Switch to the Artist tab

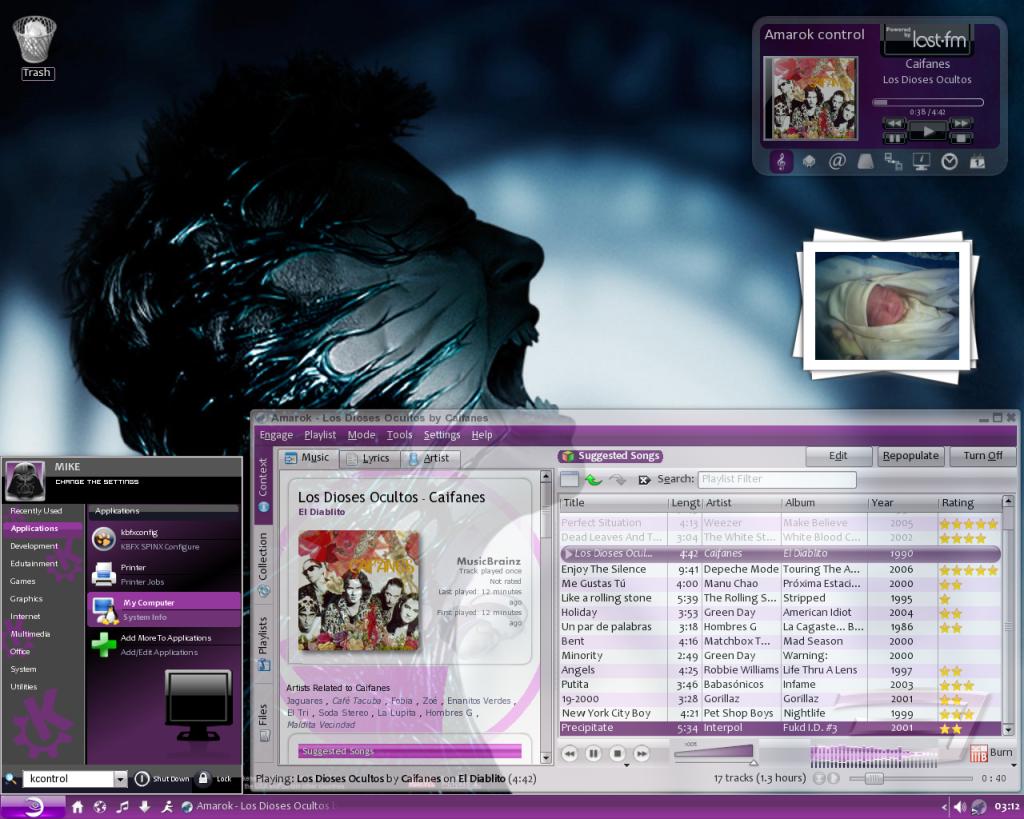(430, 458)
